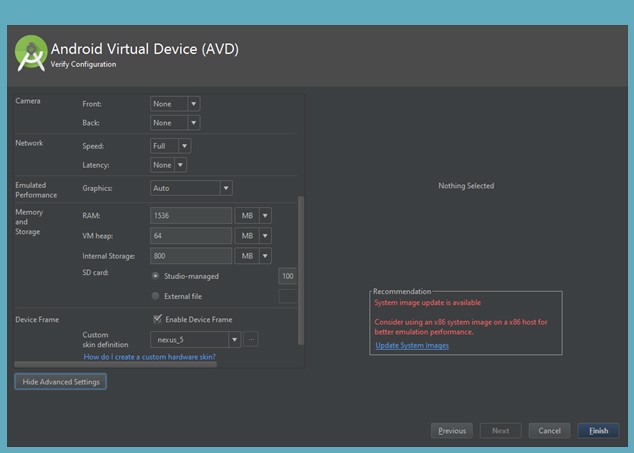Click Finish to create the AVD

click(x=598, y=431)
